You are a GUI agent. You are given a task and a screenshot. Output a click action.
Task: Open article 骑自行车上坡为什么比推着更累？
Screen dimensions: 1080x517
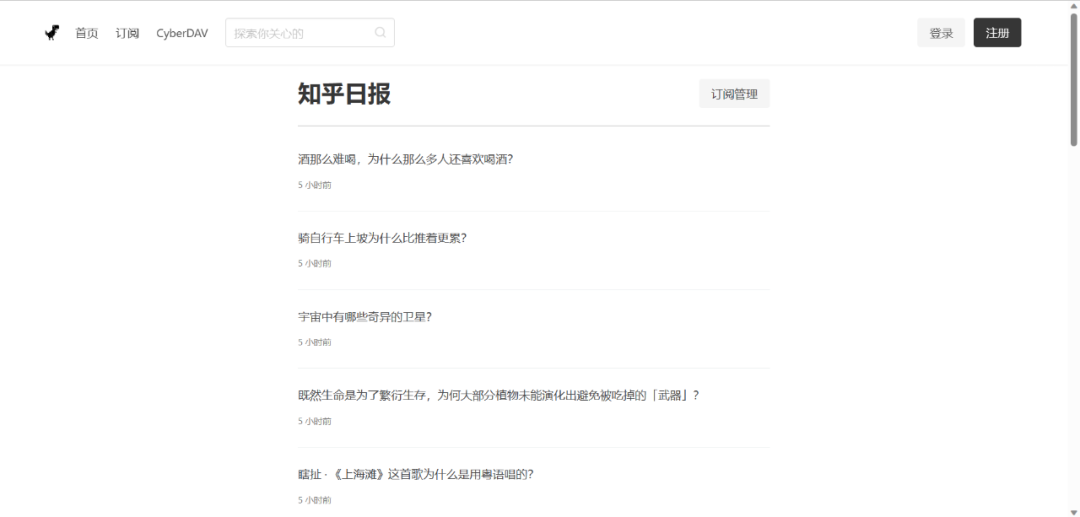click(x=383, y=238)
